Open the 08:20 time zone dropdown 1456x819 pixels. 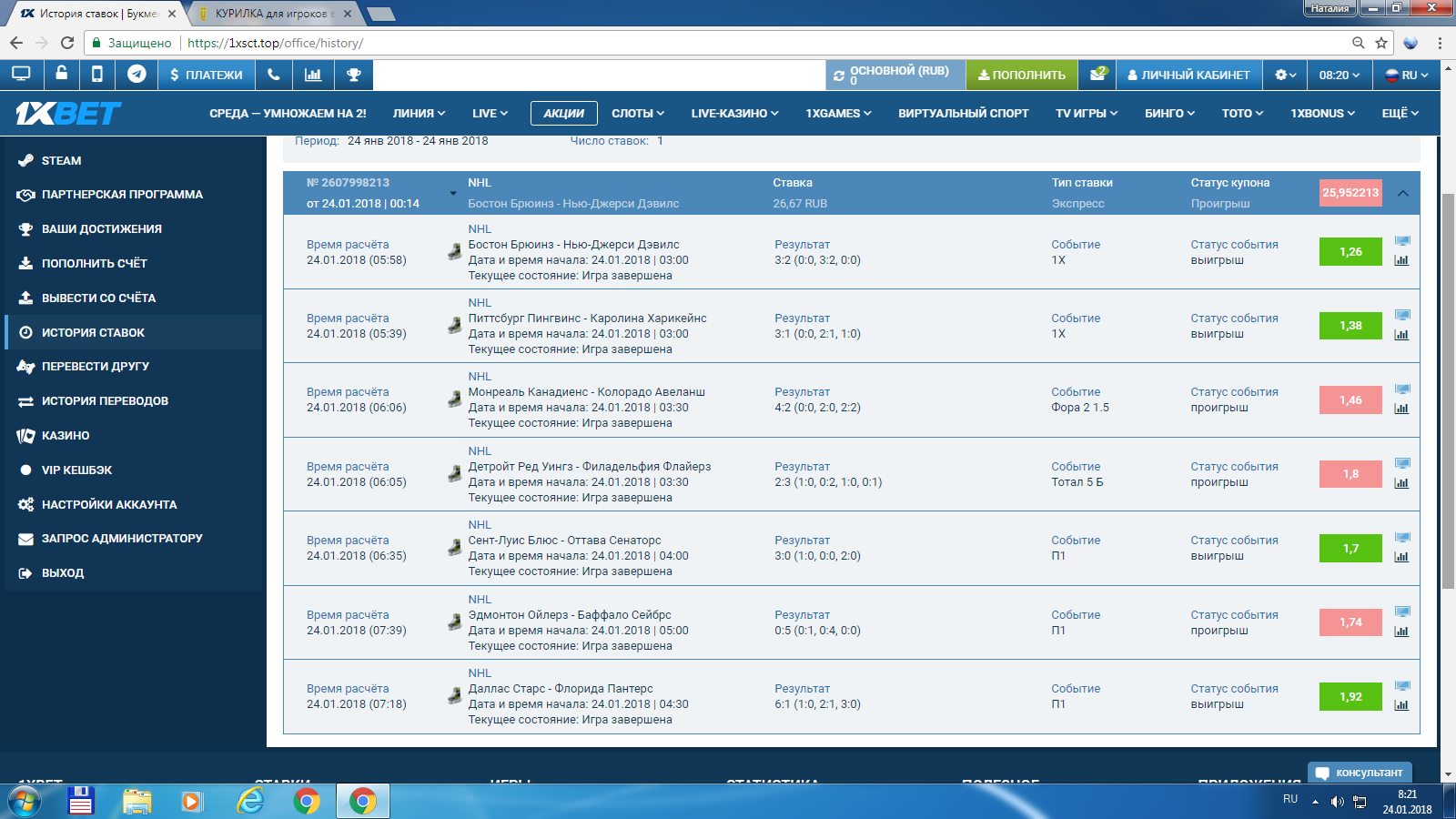(x=1339, y=75)
